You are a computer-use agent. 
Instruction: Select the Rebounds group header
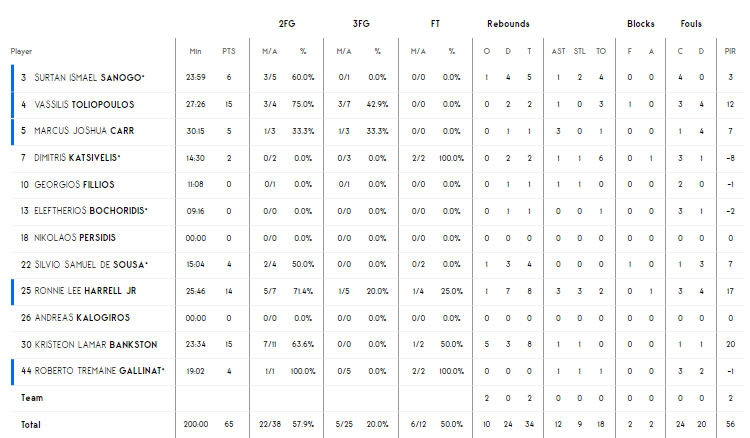pos(508,24)
